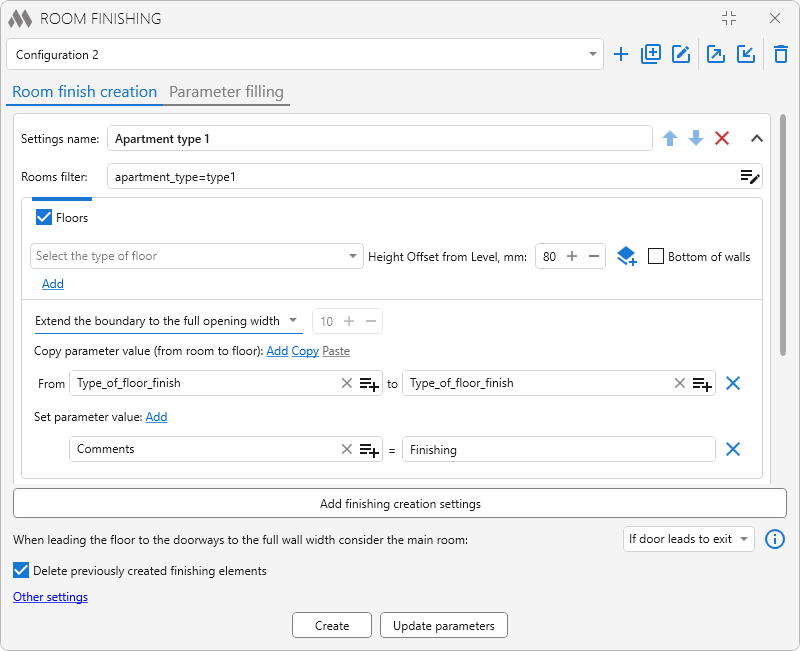This screenshot has height=651, width=800.
Task: Click the Settings name input field
Action: pyautogui.click(x=380, y=138)
